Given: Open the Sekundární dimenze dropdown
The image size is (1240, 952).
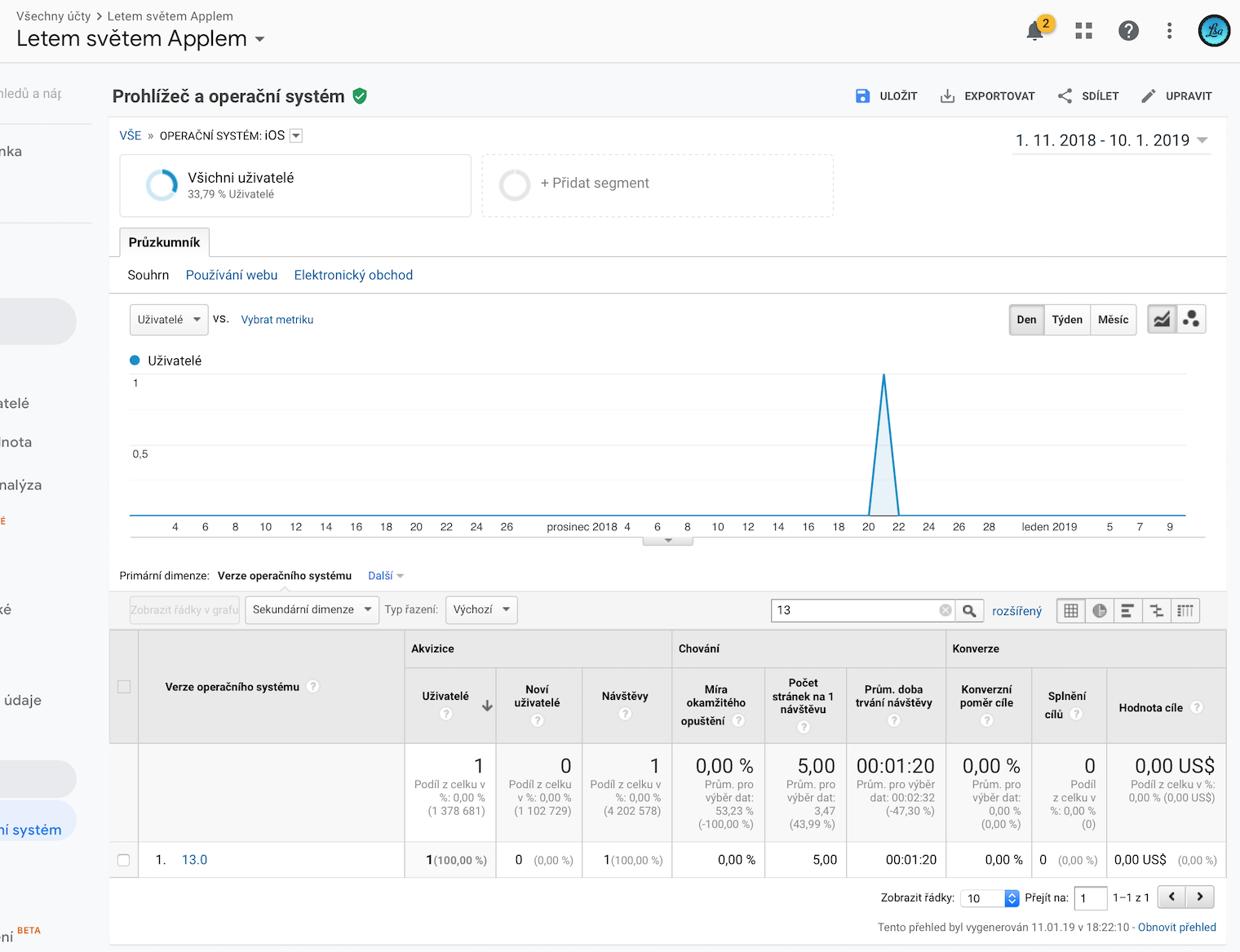Looking at the screenshot, I should click(x=312, y=609).
